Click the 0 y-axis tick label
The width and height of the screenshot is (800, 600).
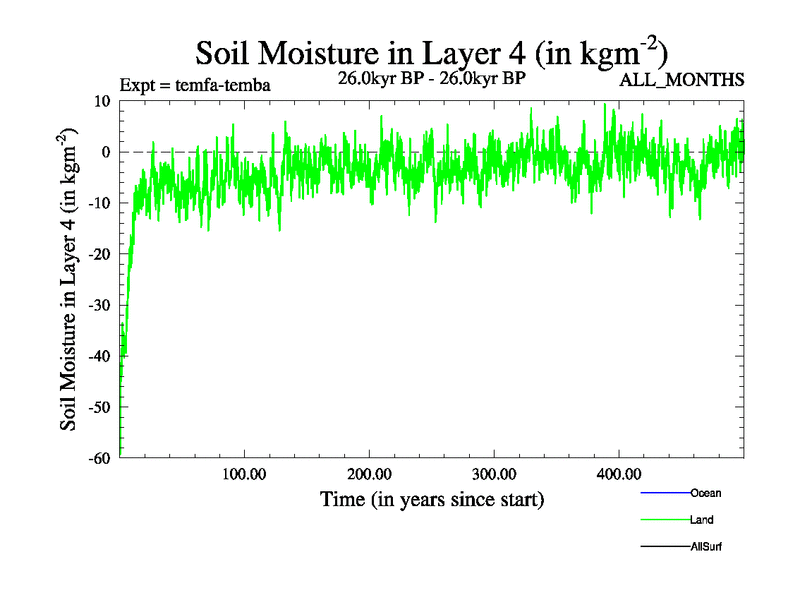click(105, 152)
